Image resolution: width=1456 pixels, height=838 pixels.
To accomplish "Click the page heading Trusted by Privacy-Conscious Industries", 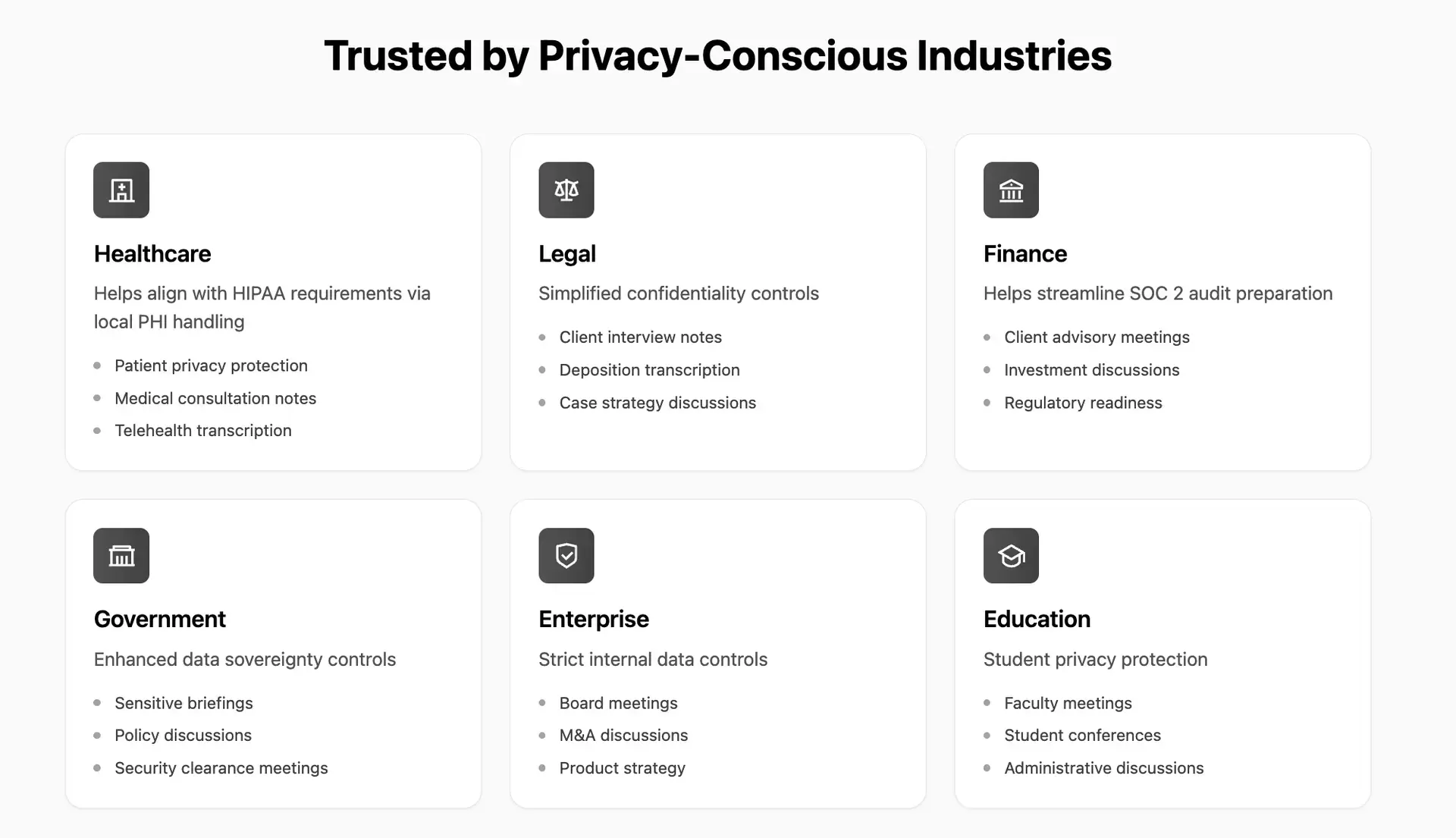I will (x=717, y=56).
